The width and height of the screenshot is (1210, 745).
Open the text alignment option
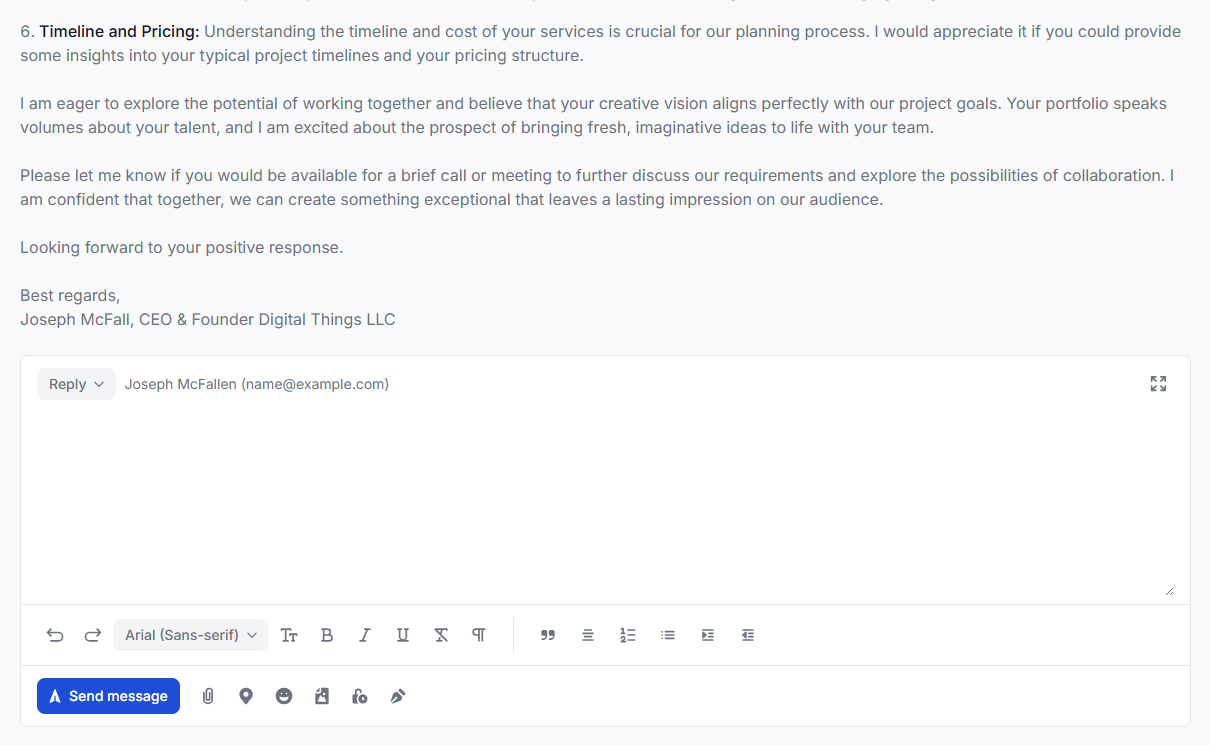588,635
